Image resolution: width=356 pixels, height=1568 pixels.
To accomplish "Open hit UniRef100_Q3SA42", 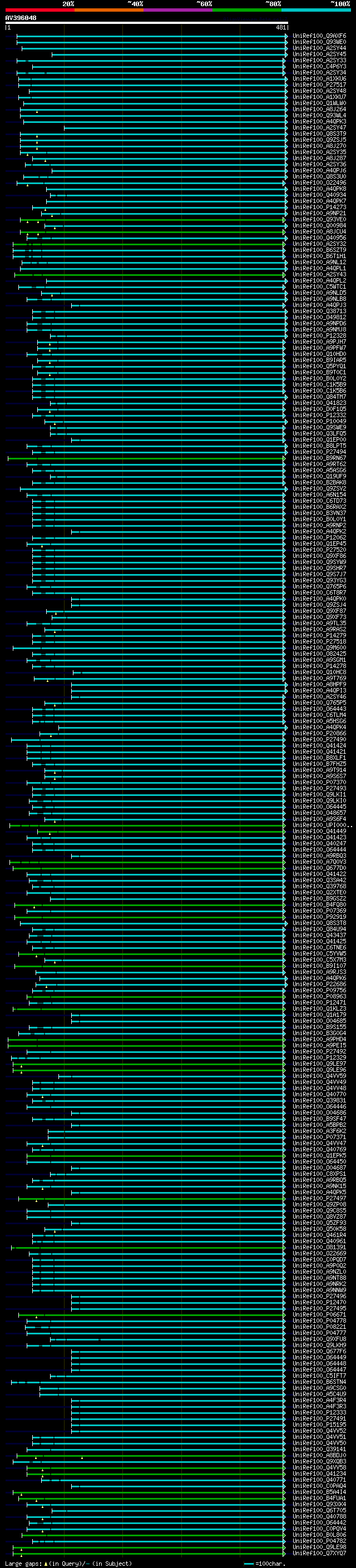I will tap(319, 880).
